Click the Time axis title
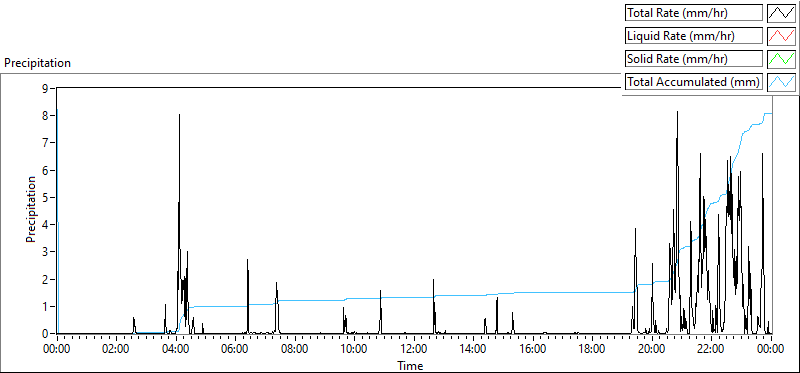 click(410, 366)
